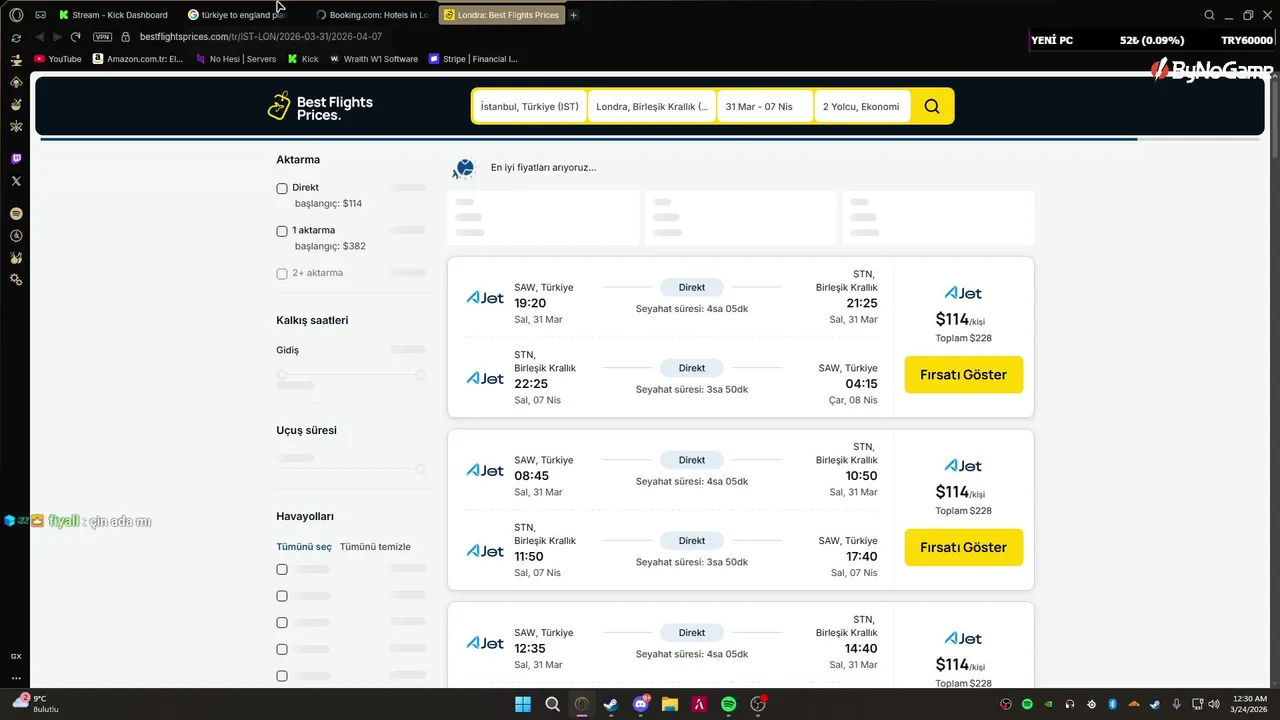Open Twitch in the Opera sidebar
This screenshot has width=1280, height=720.
[16, 159]
